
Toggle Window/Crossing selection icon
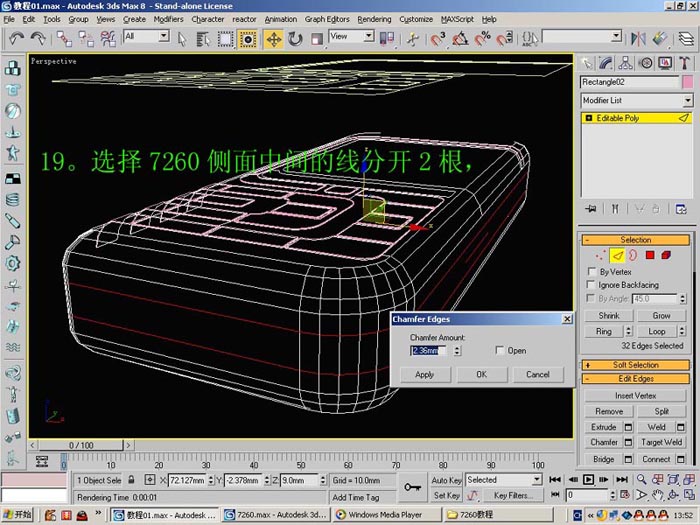(x=248, y=39)
